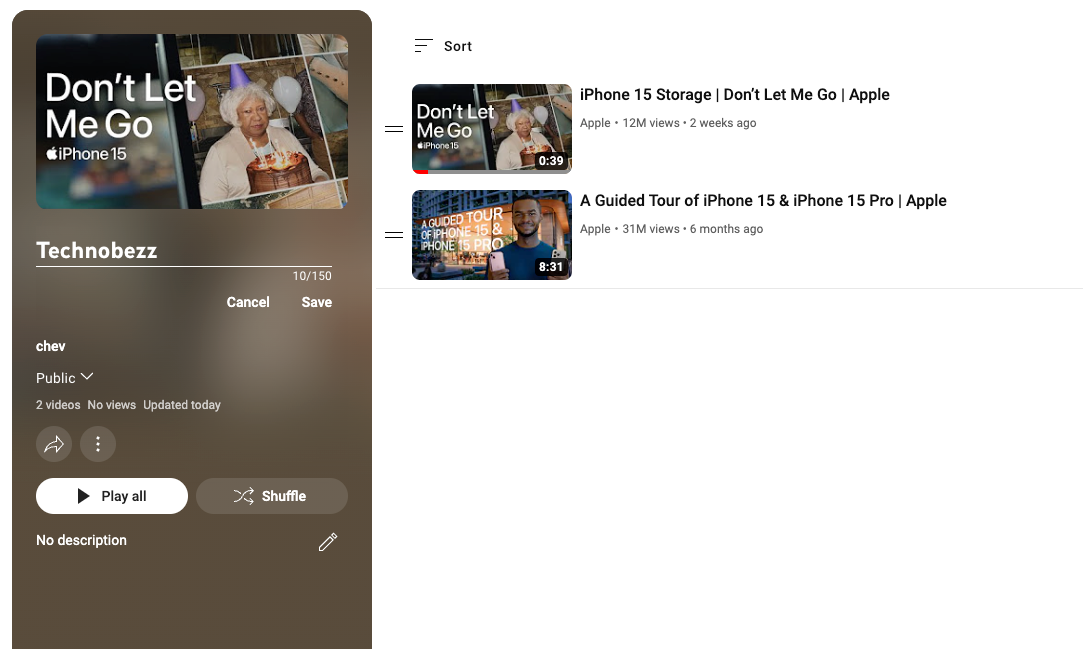Image resolution: width=1083 pixels, height=649 pixels.
Task: Save the playlist title Technobezz
Action: tap(317, 302)
